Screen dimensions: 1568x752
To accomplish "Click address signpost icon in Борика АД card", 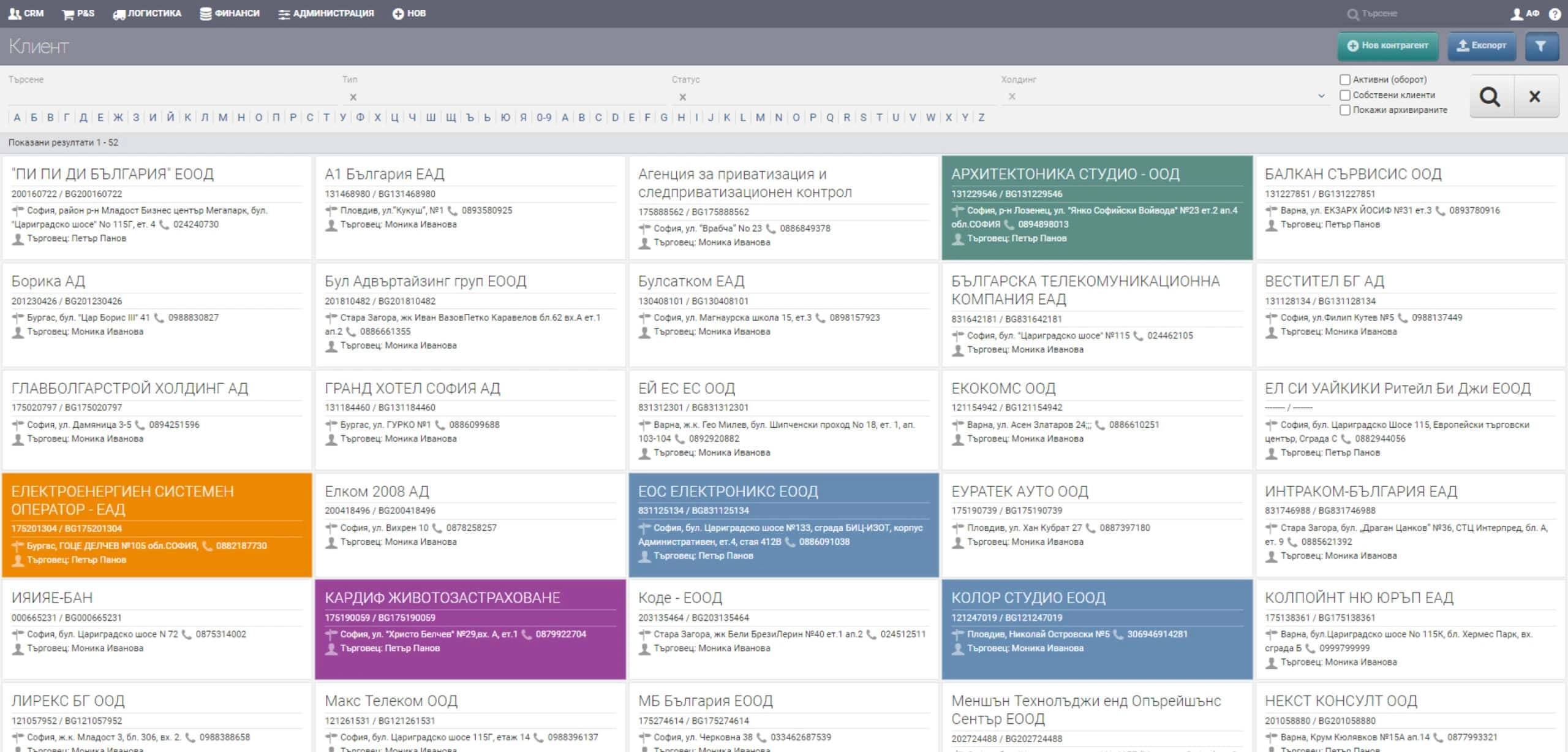I will 18,317.
